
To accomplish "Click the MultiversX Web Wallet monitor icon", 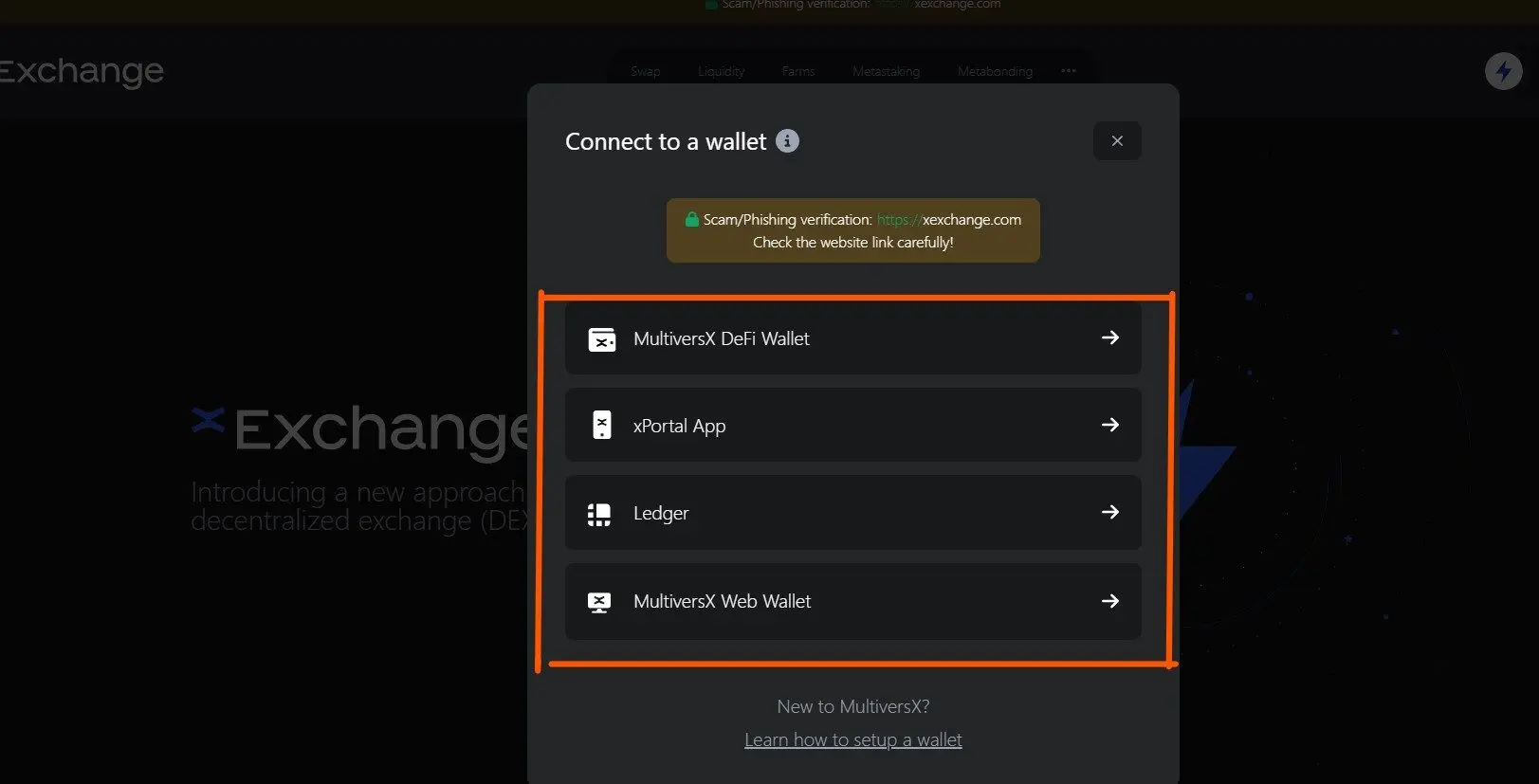I will click(599, 602).
